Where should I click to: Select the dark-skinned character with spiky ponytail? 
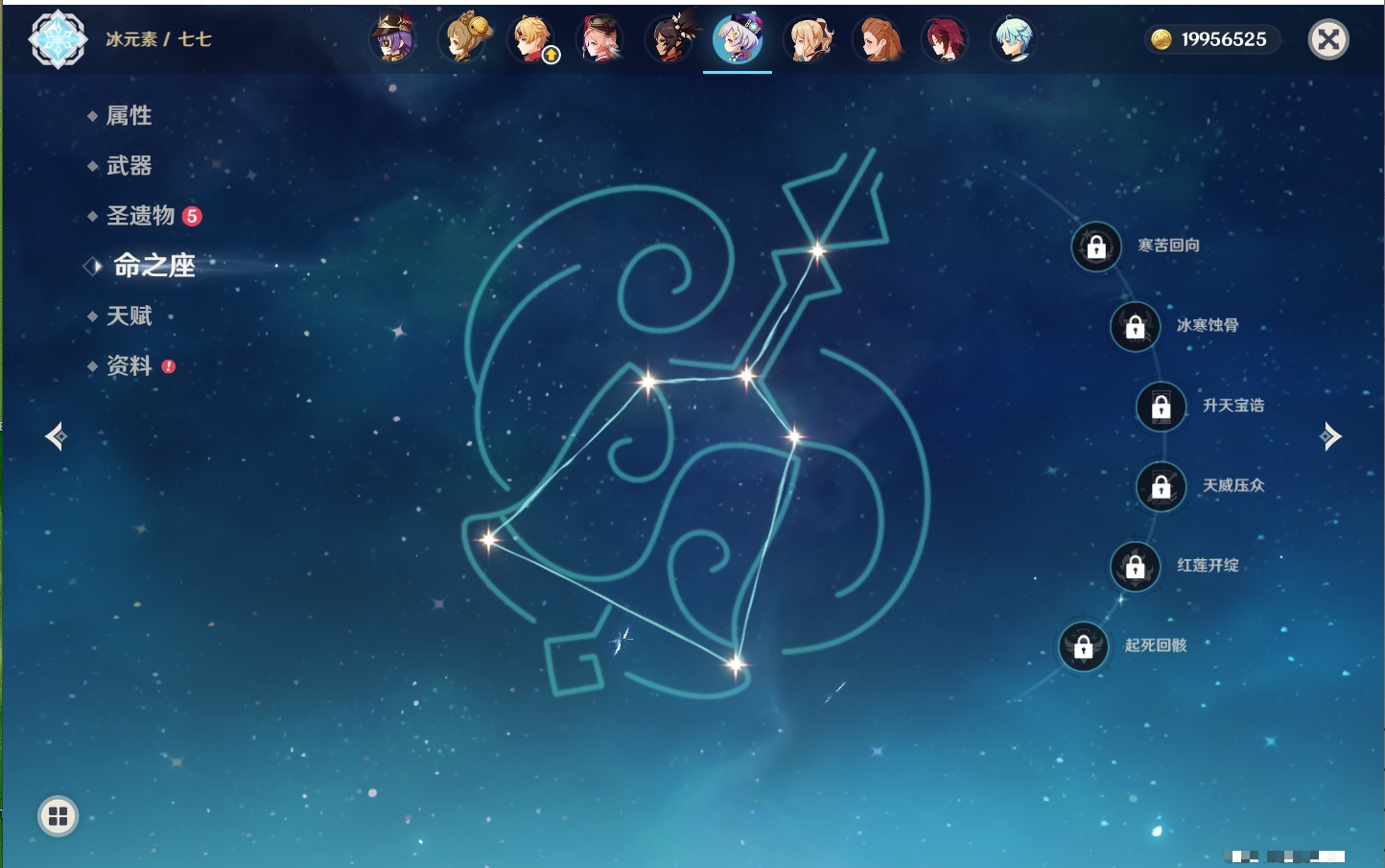(x=669, y=38)
